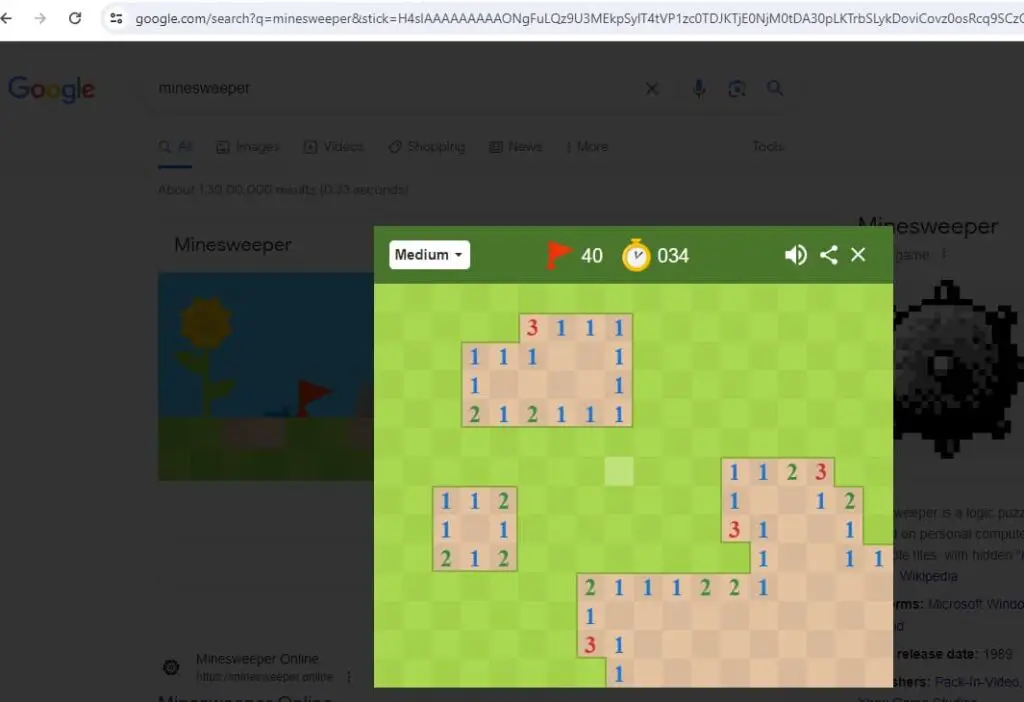
Task: Click the stopwatch timer icon
Action: [x=637, y=255]
